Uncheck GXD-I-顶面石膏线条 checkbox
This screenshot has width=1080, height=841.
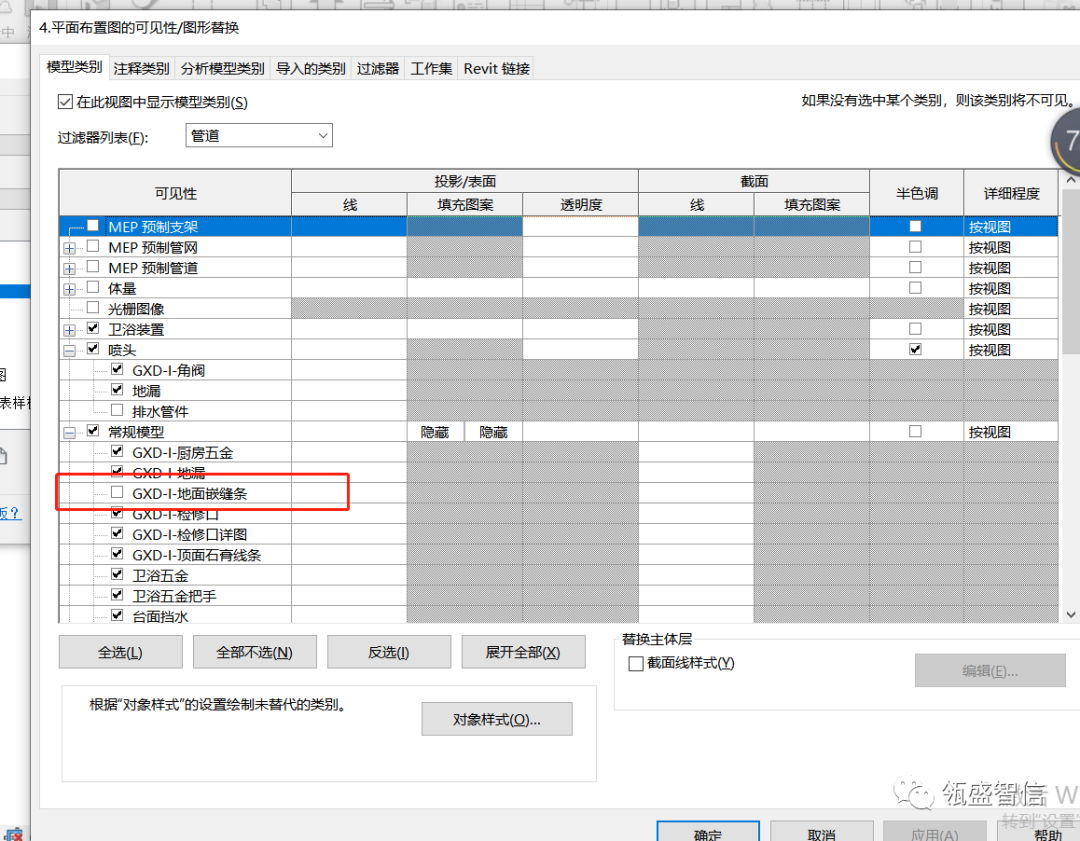[x=117, y=554]
